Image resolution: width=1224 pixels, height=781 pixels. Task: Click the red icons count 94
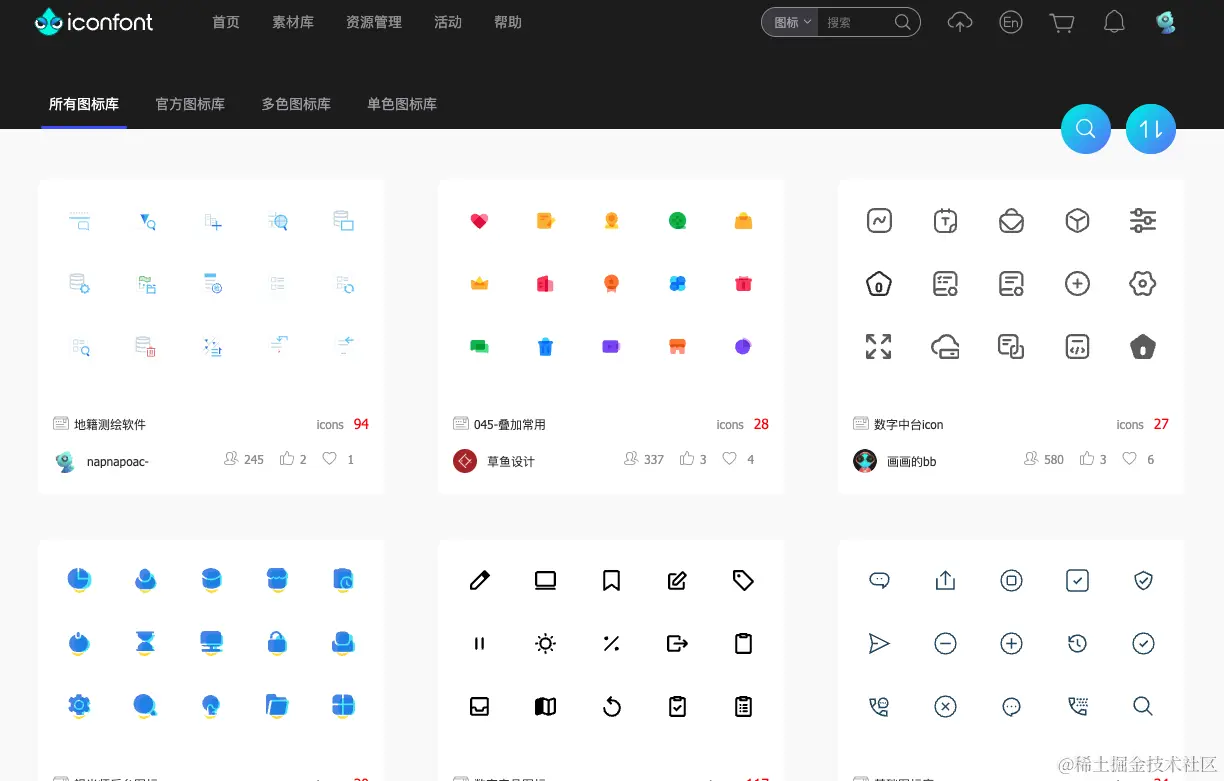[361, 424]
